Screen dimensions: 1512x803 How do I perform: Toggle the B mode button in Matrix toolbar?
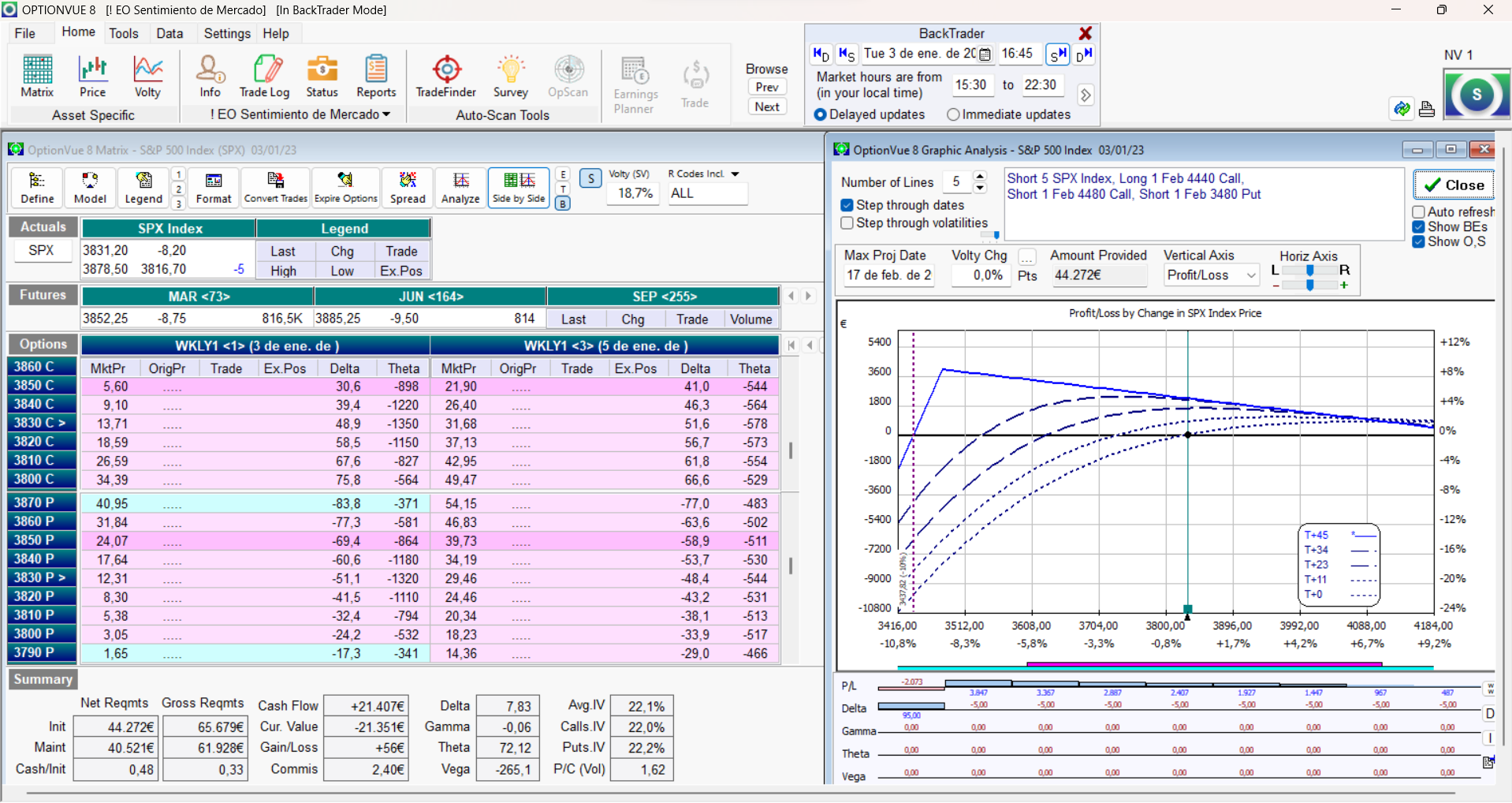tap(563, 204)
